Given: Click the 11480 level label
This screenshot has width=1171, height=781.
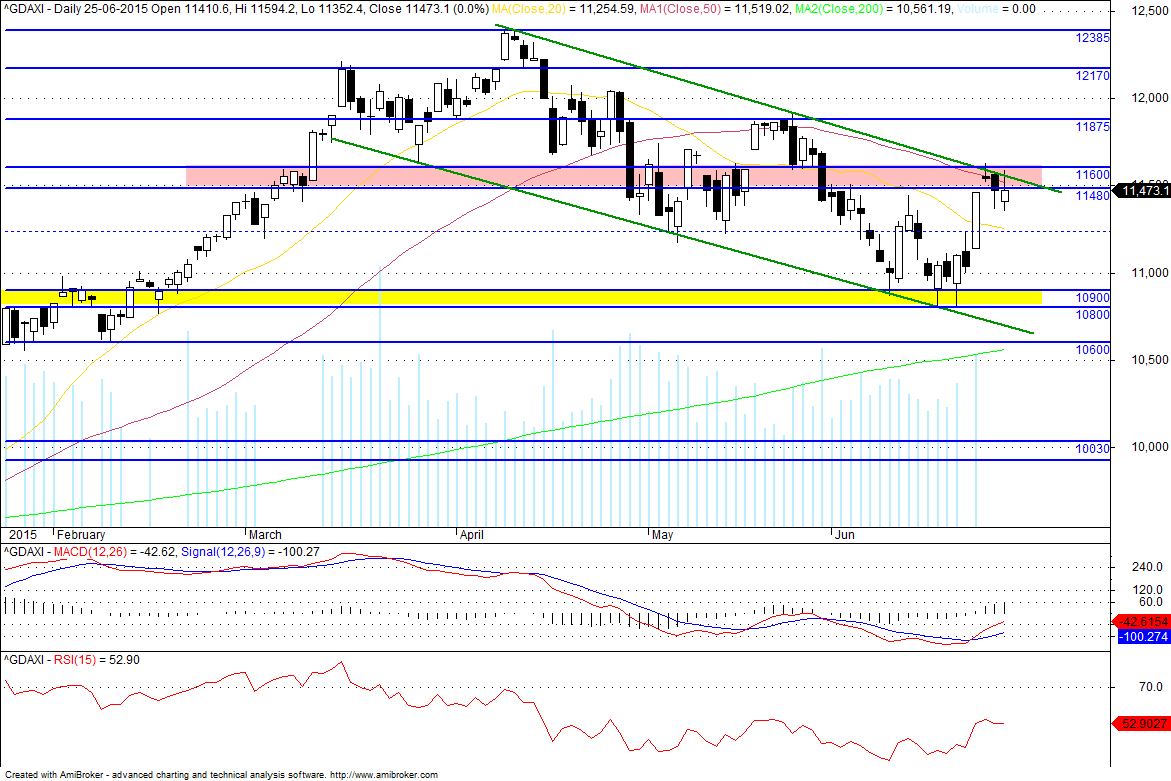Looking at the screenshot, I should [1093, 196].
